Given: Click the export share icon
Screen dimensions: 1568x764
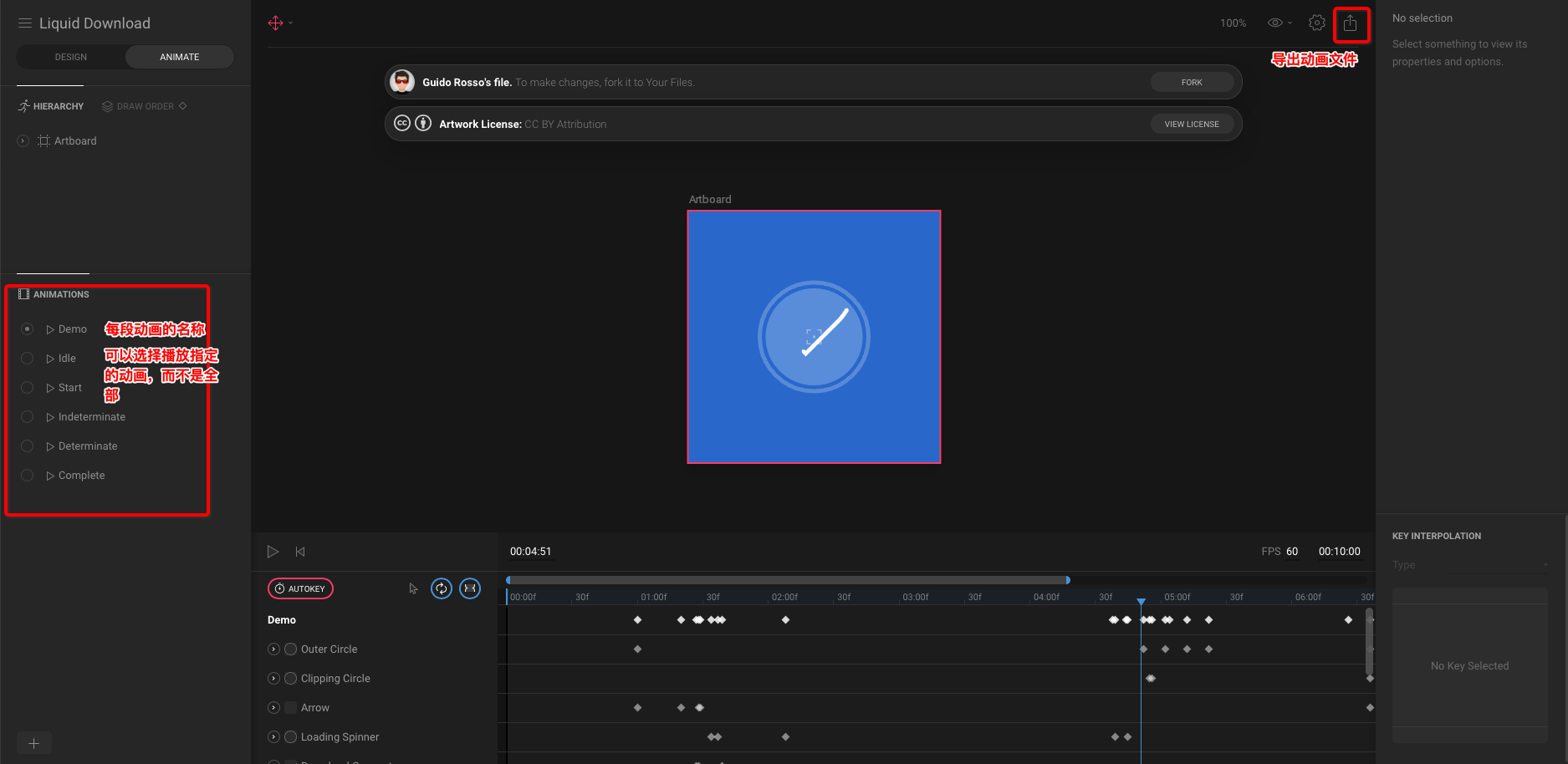Looking at the screenshot, I should 1350,23.
